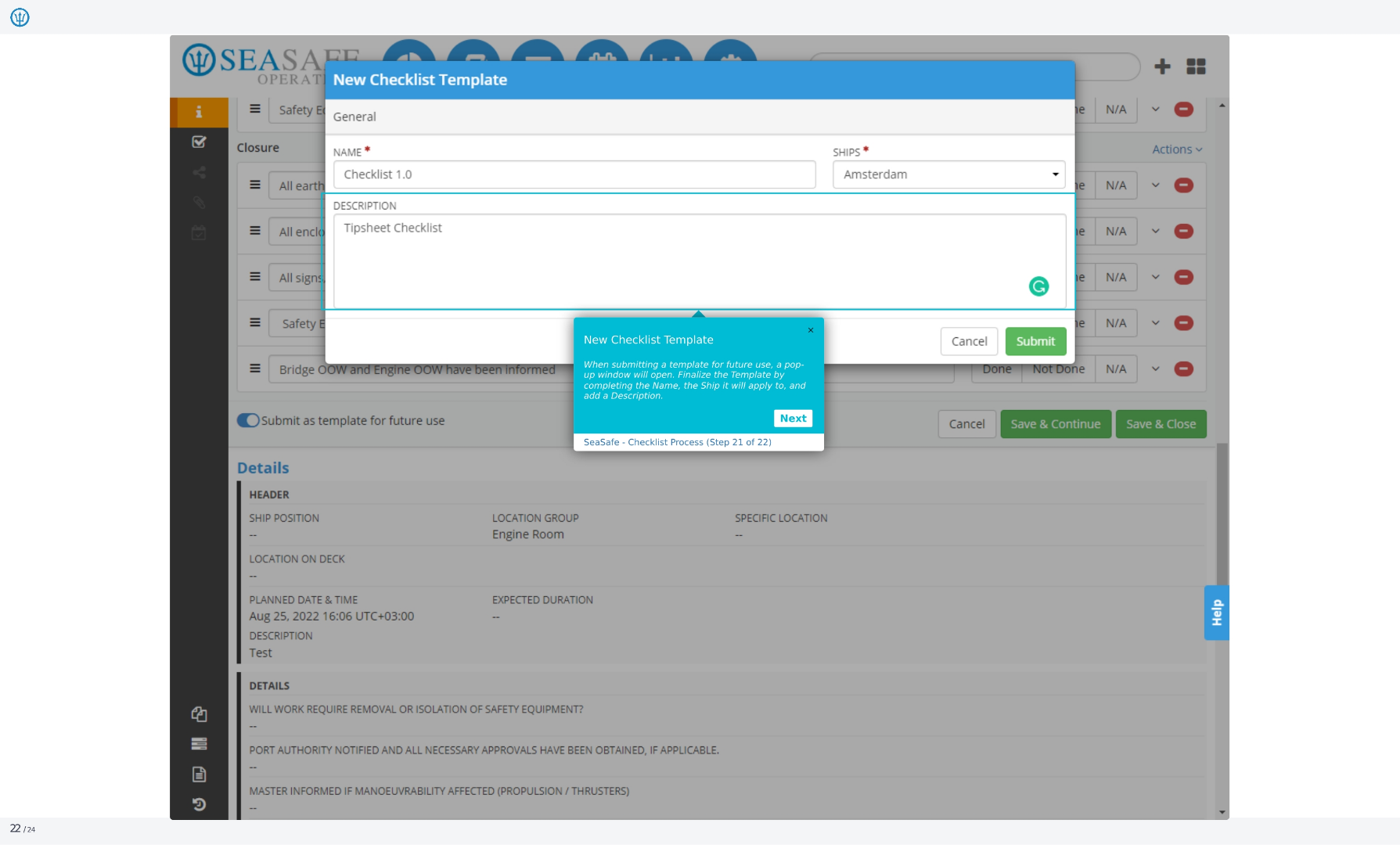This screenshot has height=845, width=1400.
Task: Click the Description text area
Action: click(x=700, y=261)
